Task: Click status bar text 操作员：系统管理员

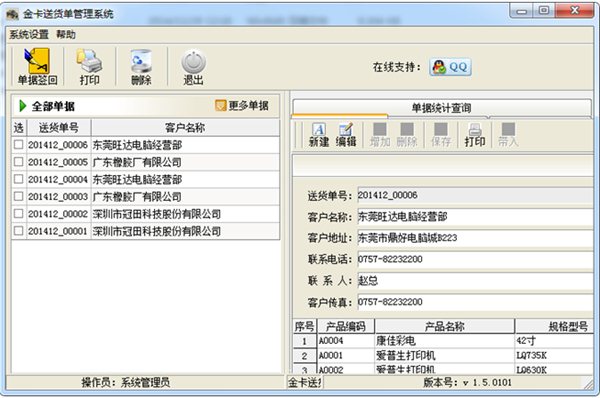Action: click(126, 382)
